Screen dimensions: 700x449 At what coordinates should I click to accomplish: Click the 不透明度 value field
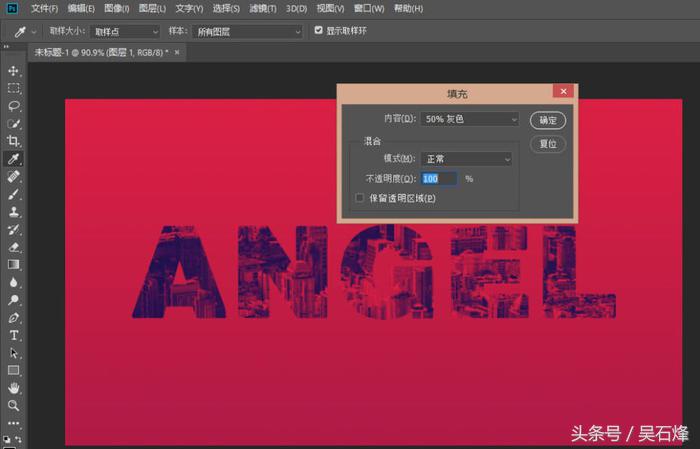click(x=439, y=179)
